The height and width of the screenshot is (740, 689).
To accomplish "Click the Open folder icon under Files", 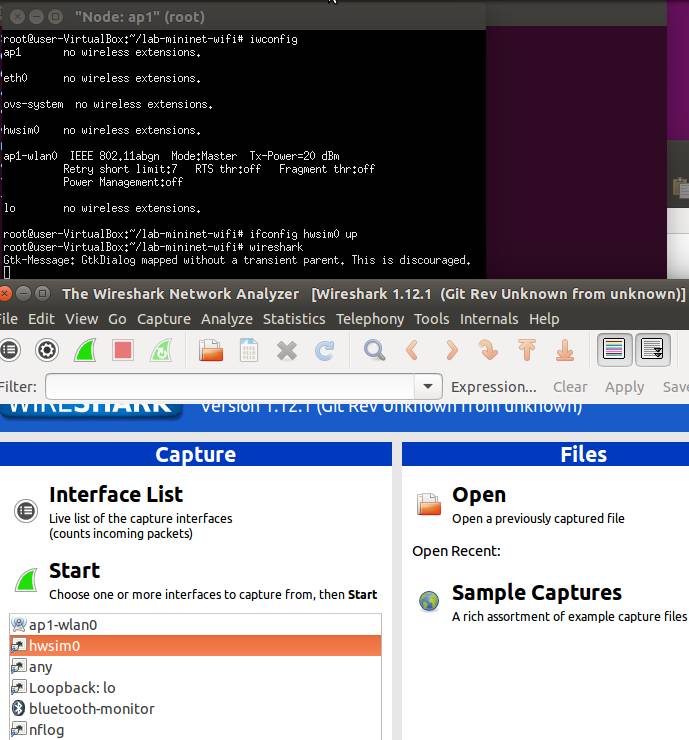I will tap(429, 504).
